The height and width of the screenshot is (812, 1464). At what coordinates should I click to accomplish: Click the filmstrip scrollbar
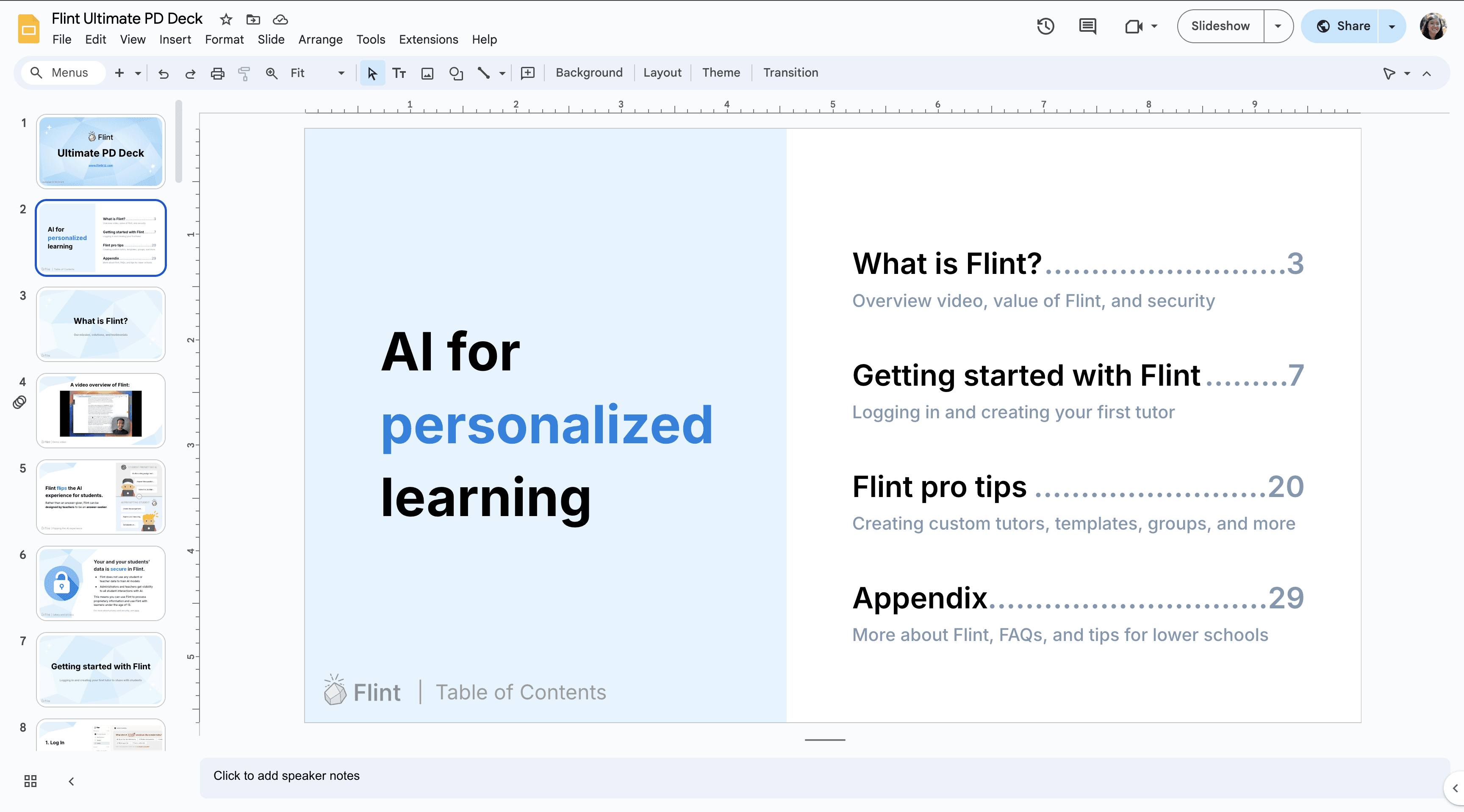(178, 142)
